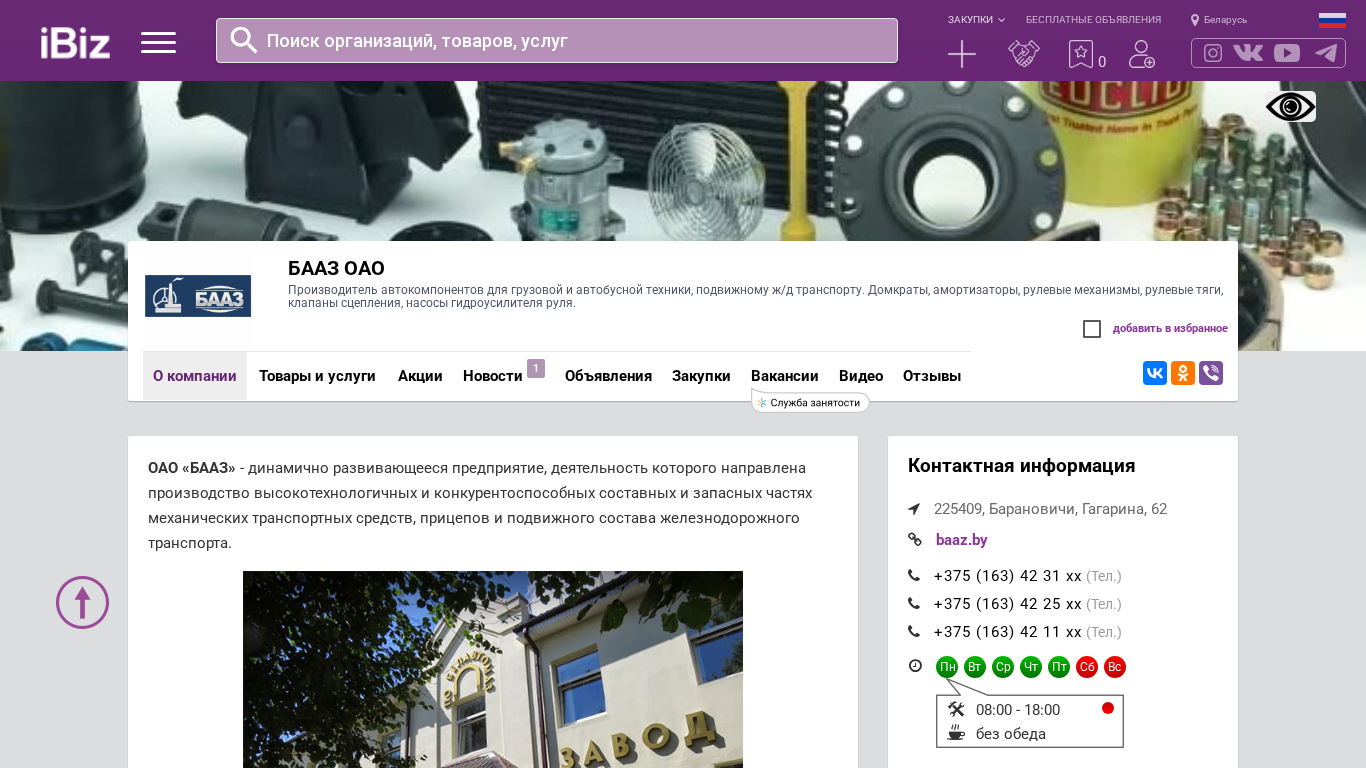Click the factory building photo
This screenshot has width=1366, height=768.
pyautogui.click(x=493, y=669)
